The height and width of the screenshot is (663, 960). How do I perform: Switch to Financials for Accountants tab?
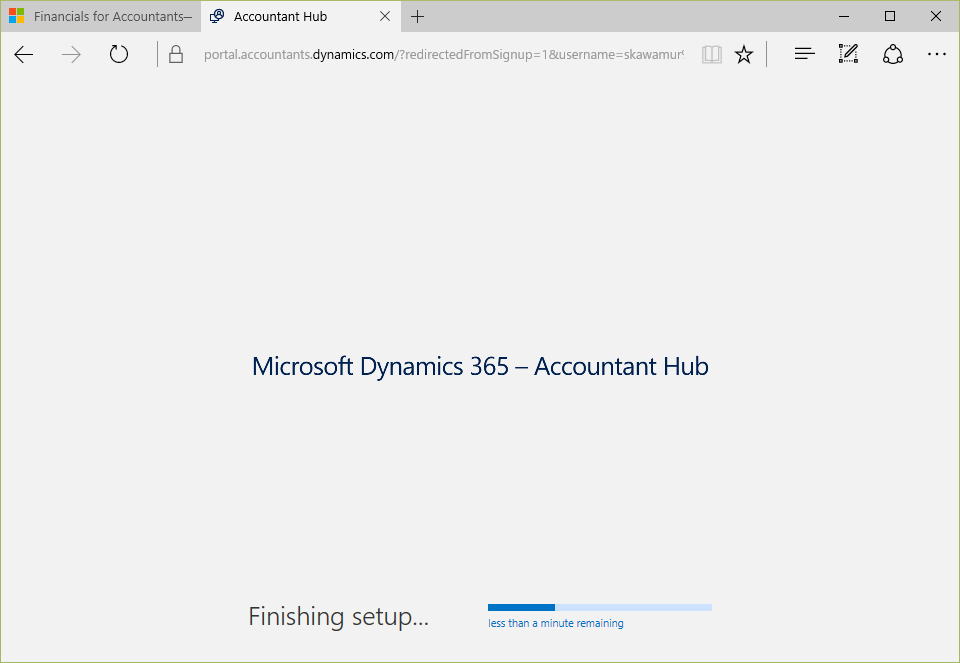click(x=101, y=17)
